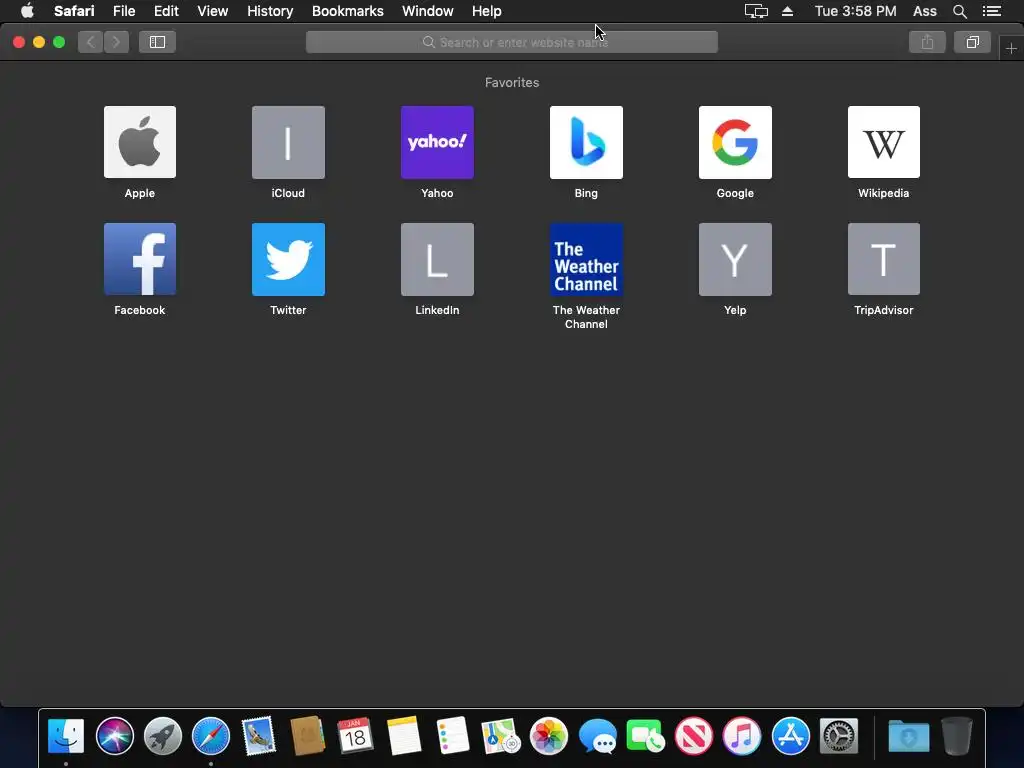Open the Bing favorite tile
The width and height of the screenshot is (1024, 768).
586,142
